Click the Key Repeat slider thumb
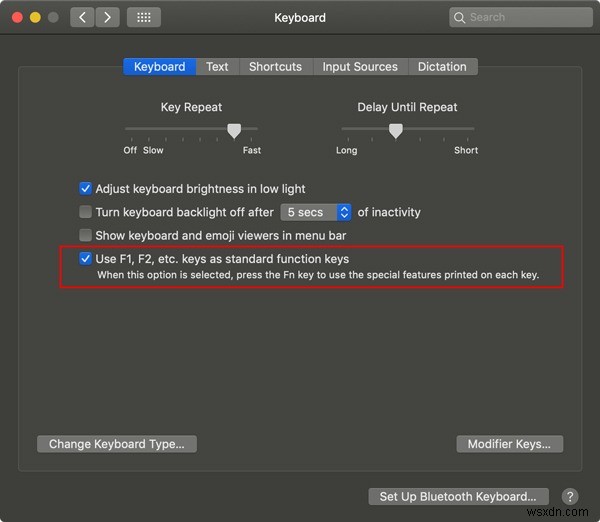 [234, 131]
